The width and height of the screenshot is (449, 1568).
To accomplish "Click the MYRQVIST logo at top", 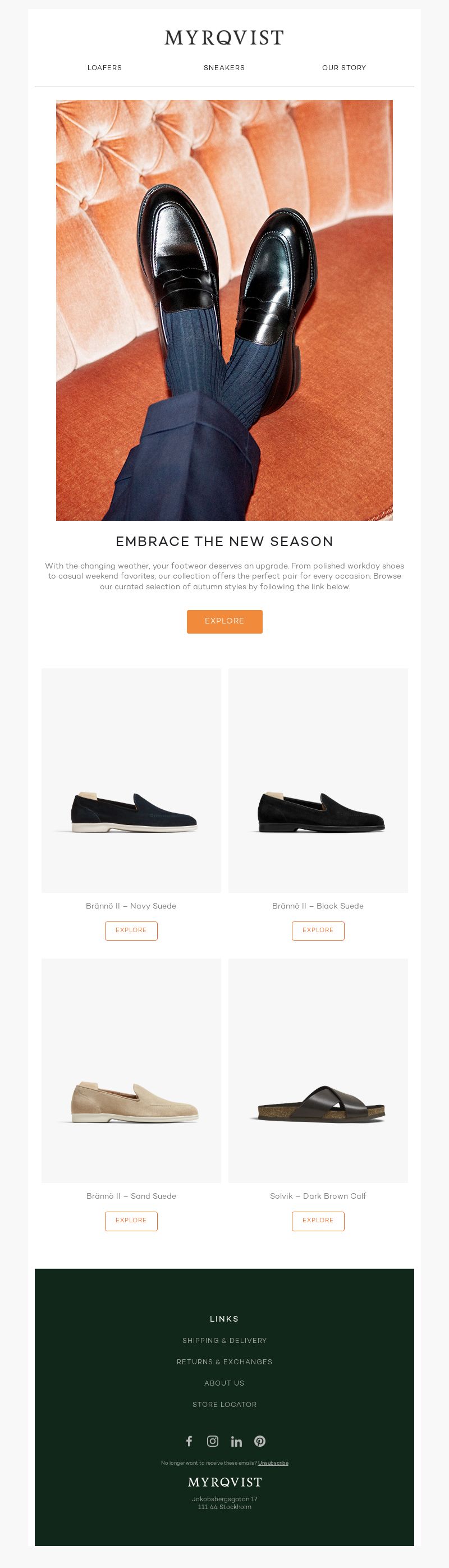I will pos(224,38).
